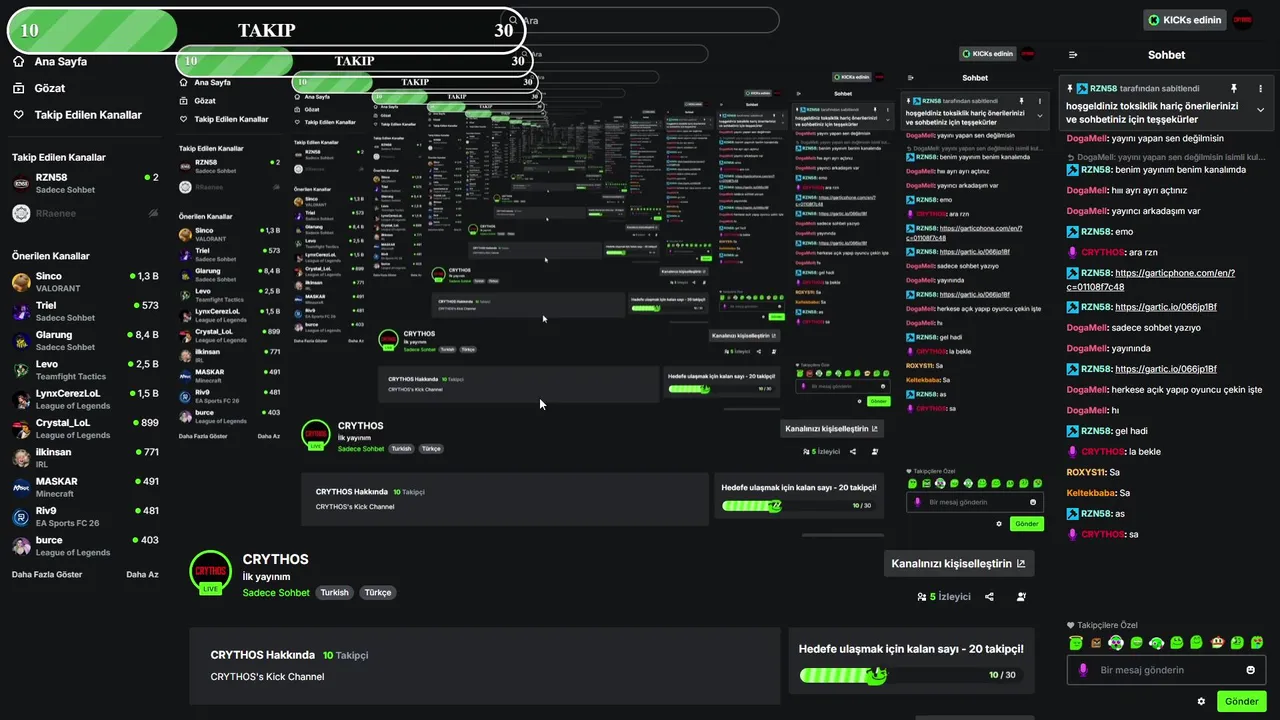This screenshot has height=720, width=1280.
Task: Click the outermost green Gönder button
Action: pyautogui.click(x=1241, y=702)
